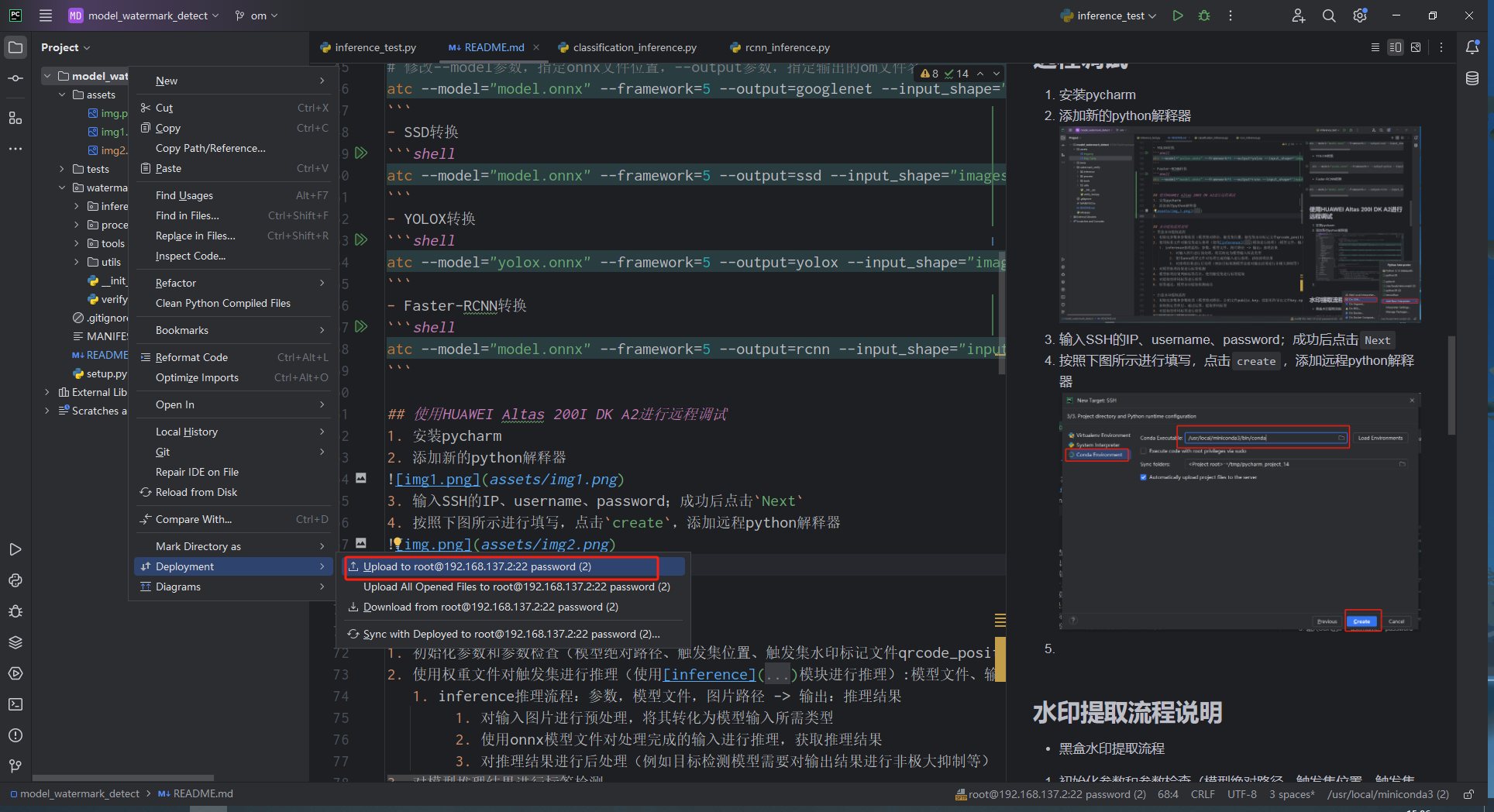The height and width of the screenshot is (812, 1494).
Task: Open more tool windows ellipsis in sidebar
Action: [x=15, y=148]
